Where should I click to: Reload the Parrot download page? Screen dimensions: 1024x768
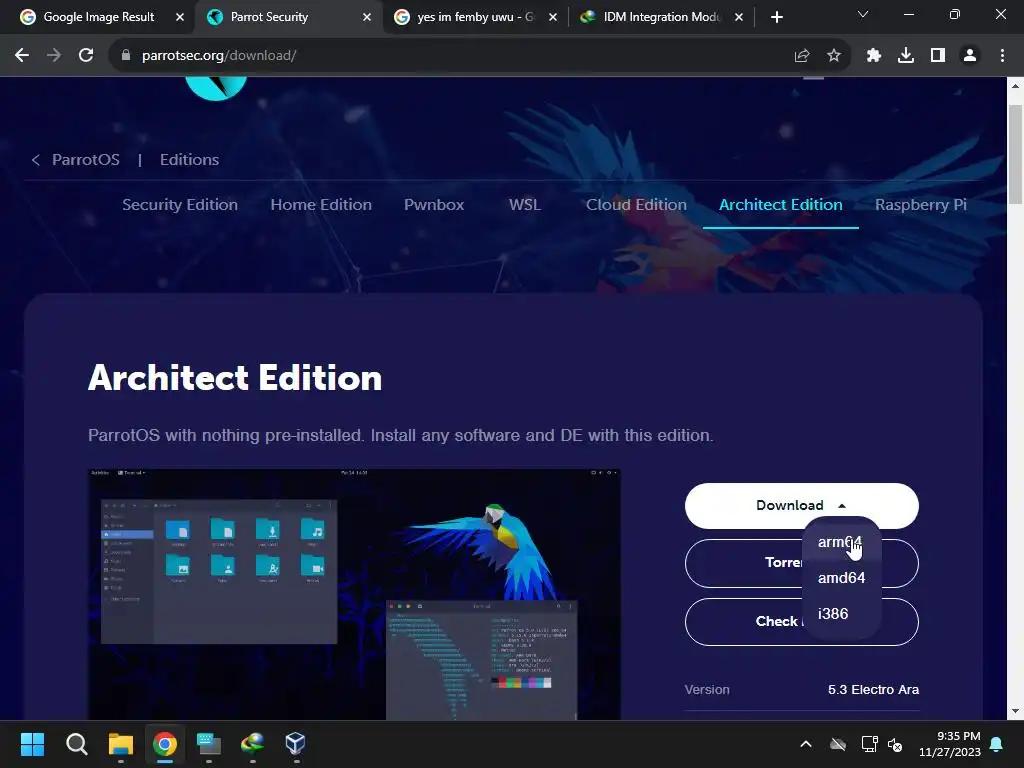pos(86,56)
